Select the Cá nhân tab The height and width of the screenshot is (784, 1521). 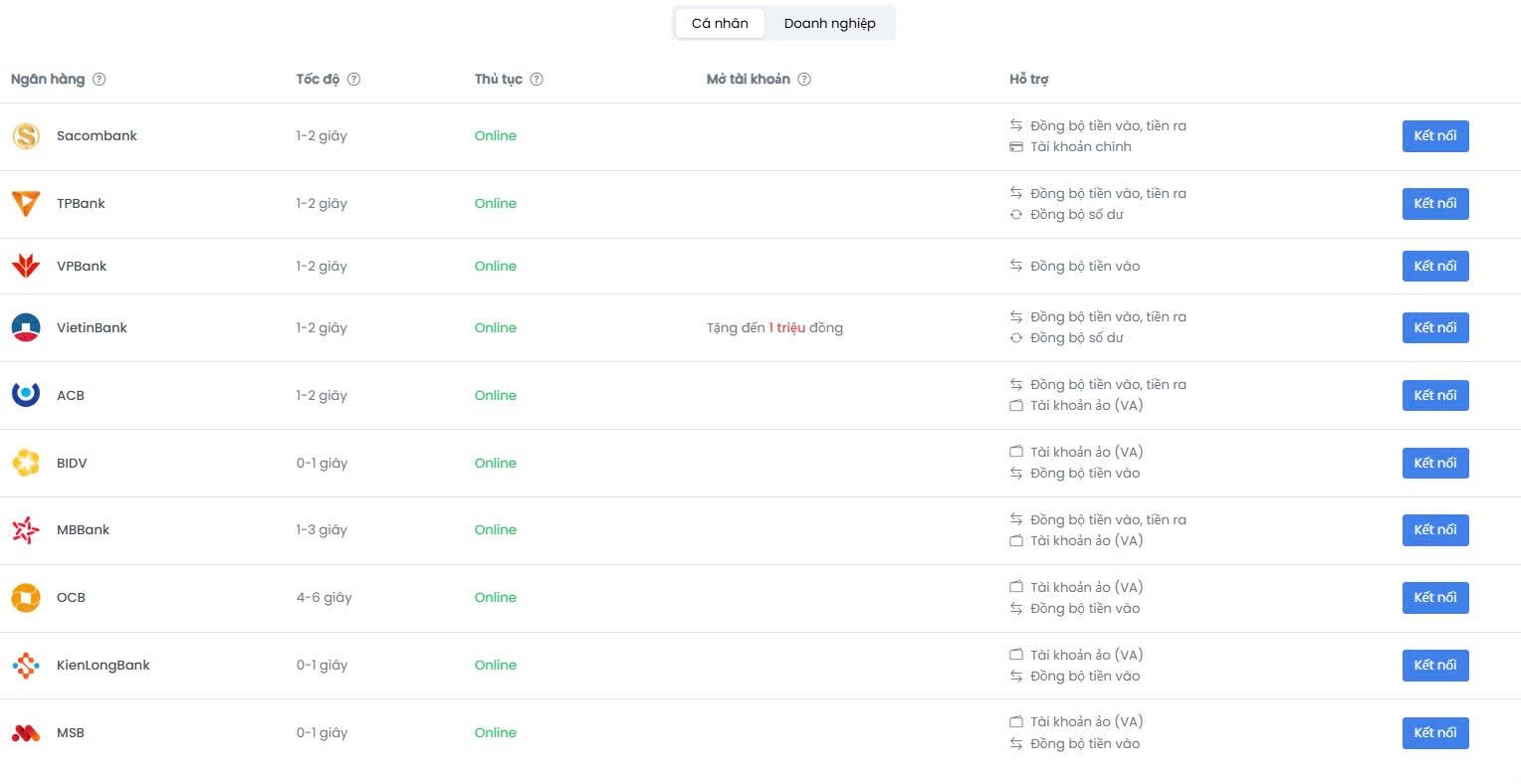coord(720,23)
